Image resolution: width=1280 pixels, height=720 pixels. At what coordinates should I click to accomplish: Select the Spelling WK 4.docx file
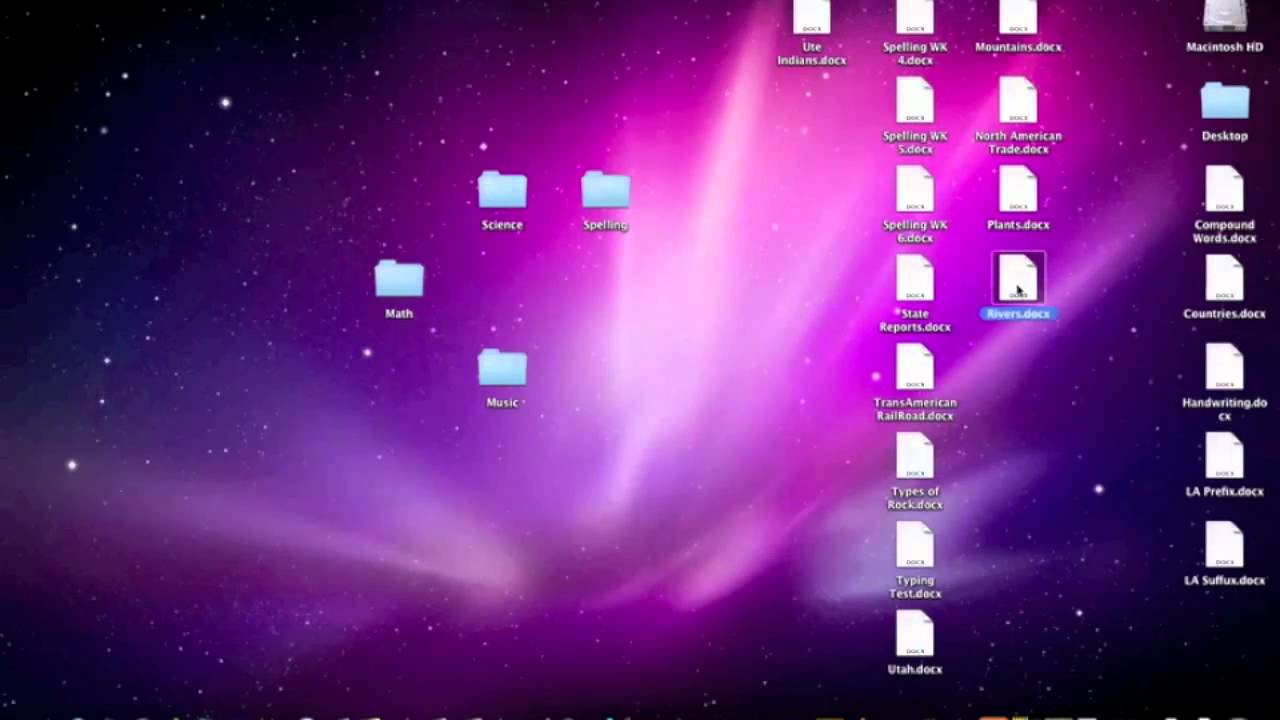point(915,17)
